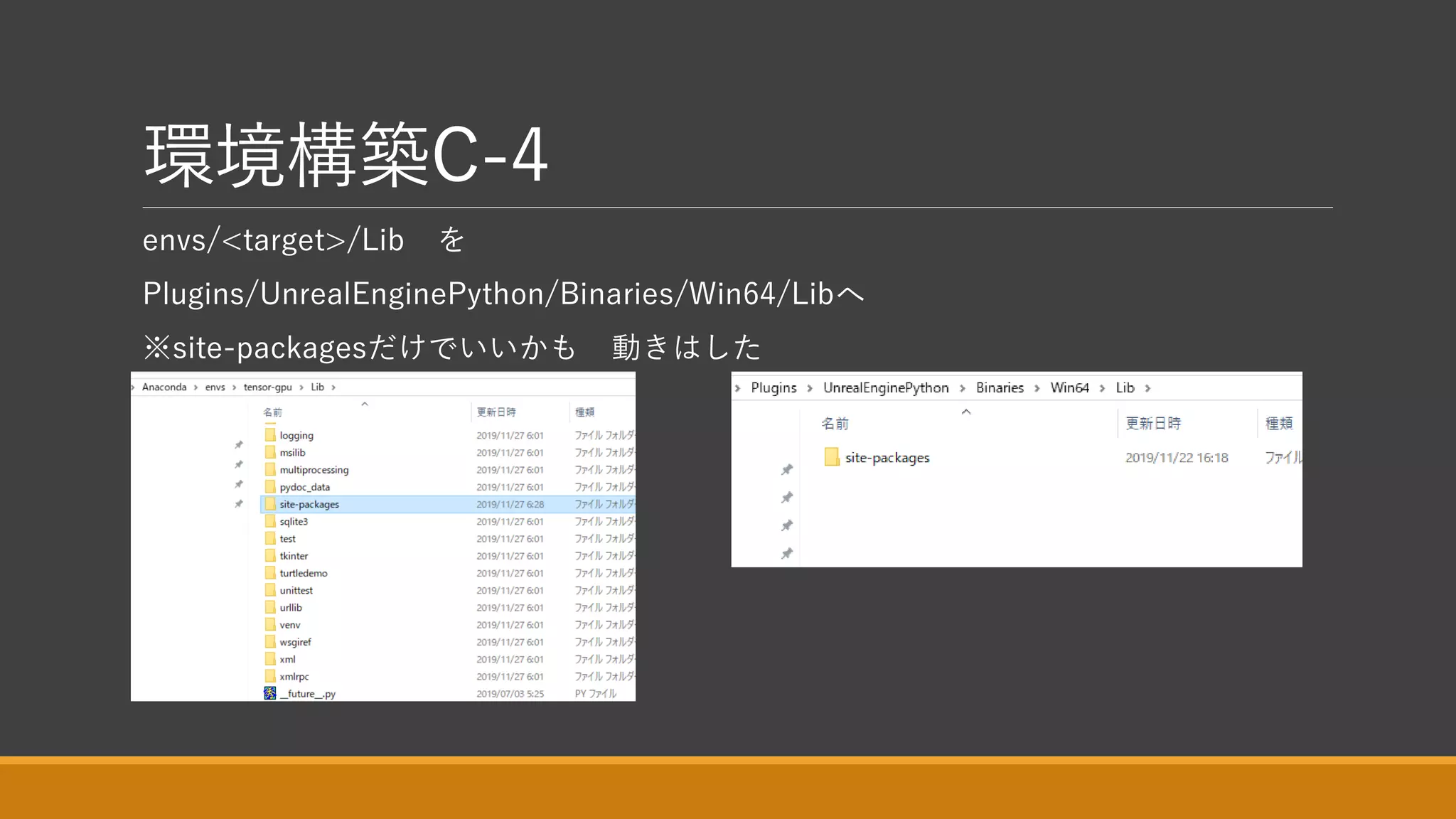Screen dimensions: 1456x819
Task: Click the 'site-packages' name in Plugins window
Action: click(x=887, y=458)
